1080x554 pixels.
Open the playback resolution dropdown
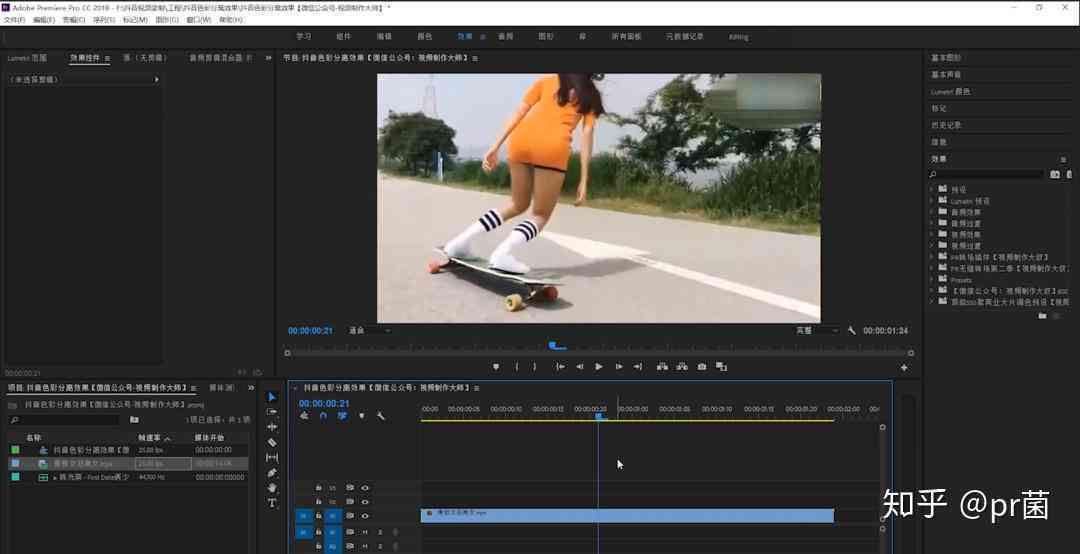point(818,331)
